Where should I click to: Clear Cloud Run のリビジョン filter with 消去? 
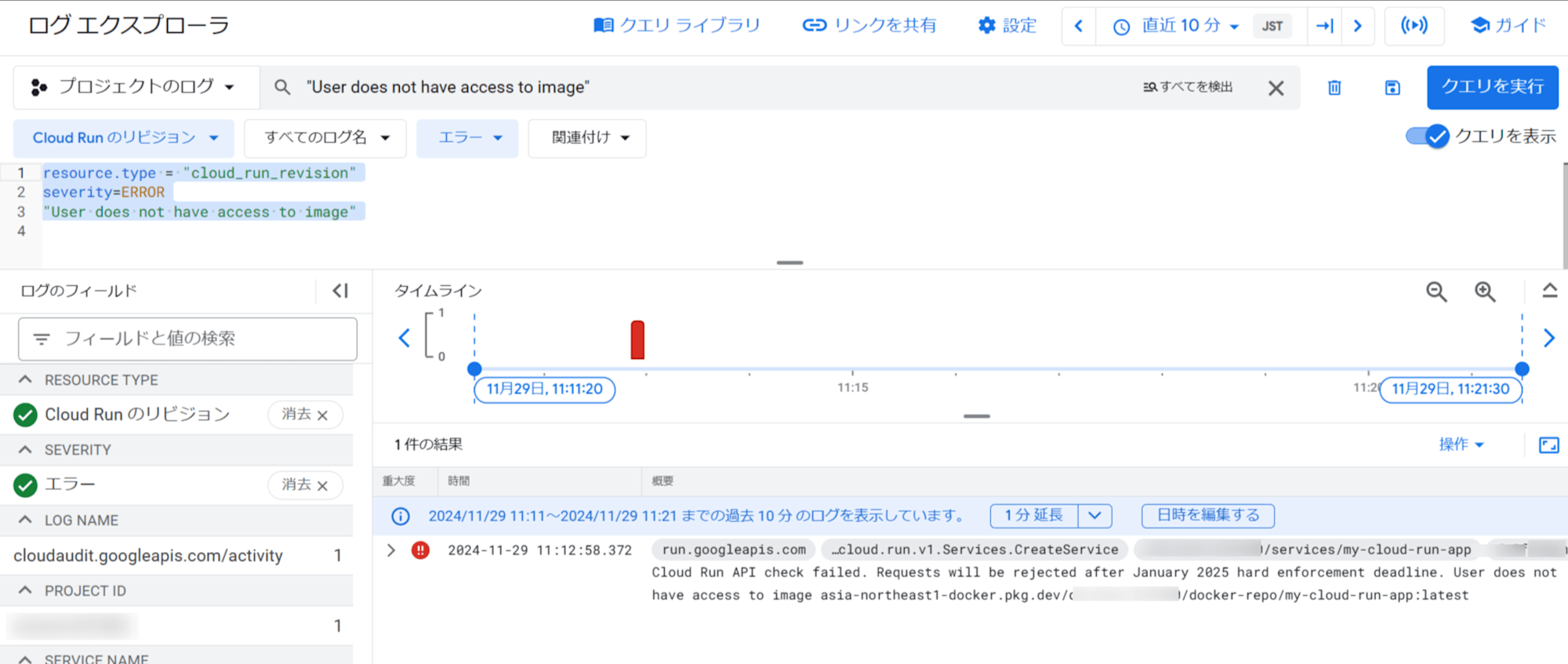point(305,415)
